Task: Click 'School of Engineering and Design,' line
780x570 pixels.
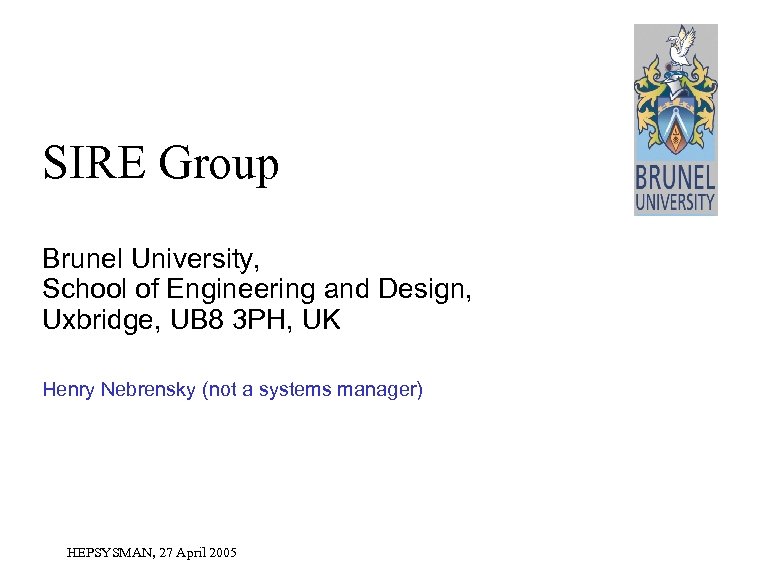Action: (x=257, y=289)
